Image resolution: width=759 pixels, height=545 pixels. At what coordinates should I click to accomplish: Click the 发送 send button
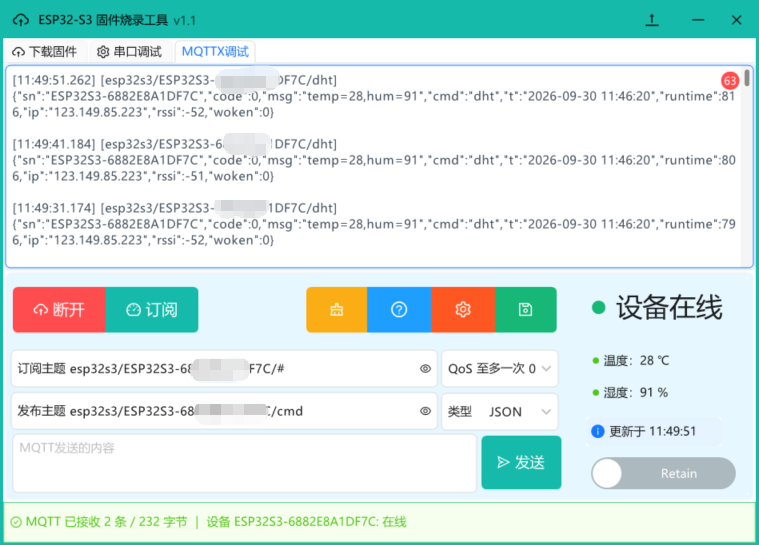521,462
